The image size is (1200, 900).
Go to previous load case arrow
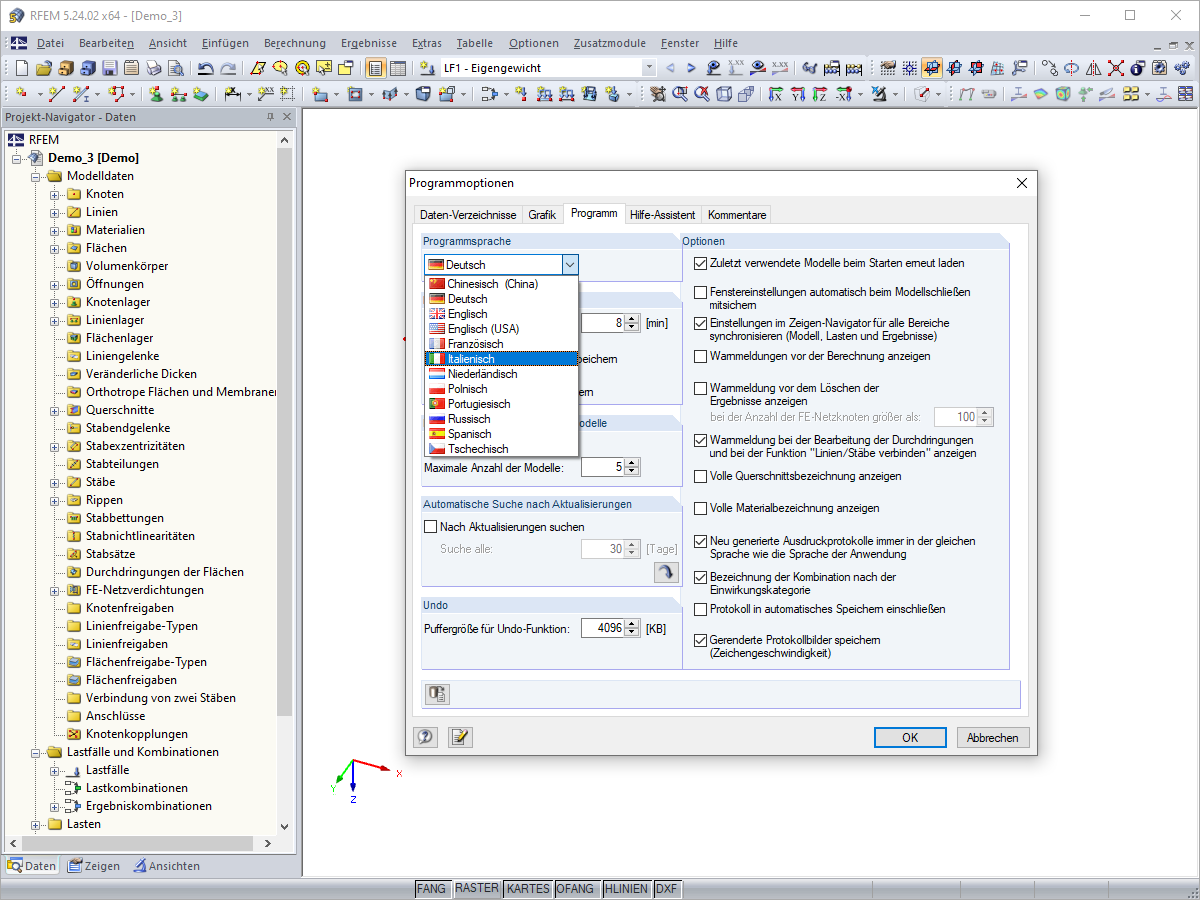[670, 68]
